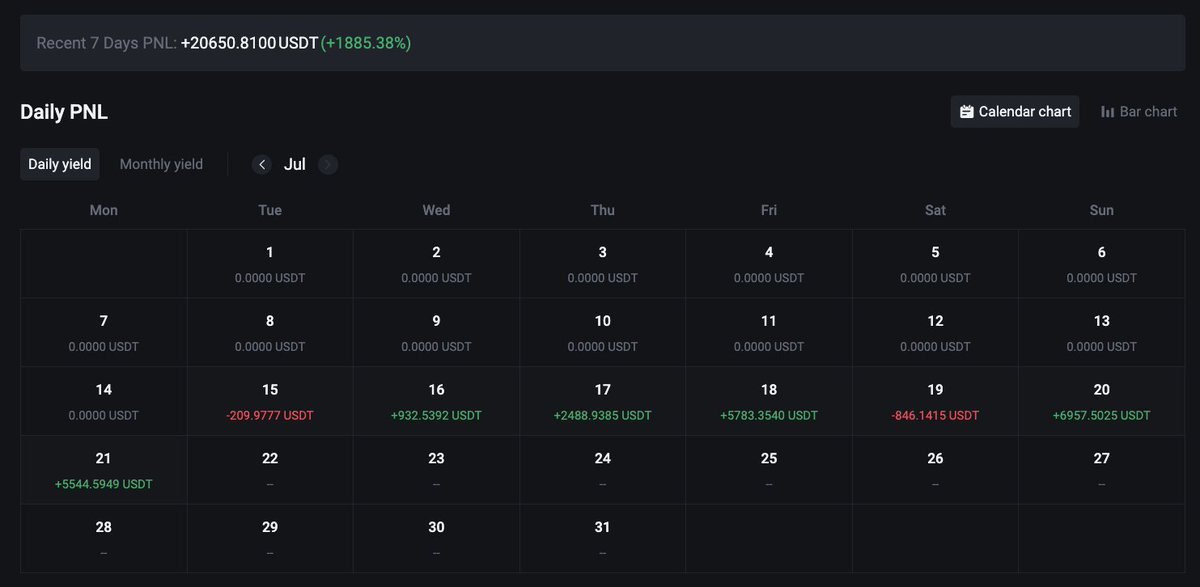Click the July 6 calendar cell

[1101, 264]
